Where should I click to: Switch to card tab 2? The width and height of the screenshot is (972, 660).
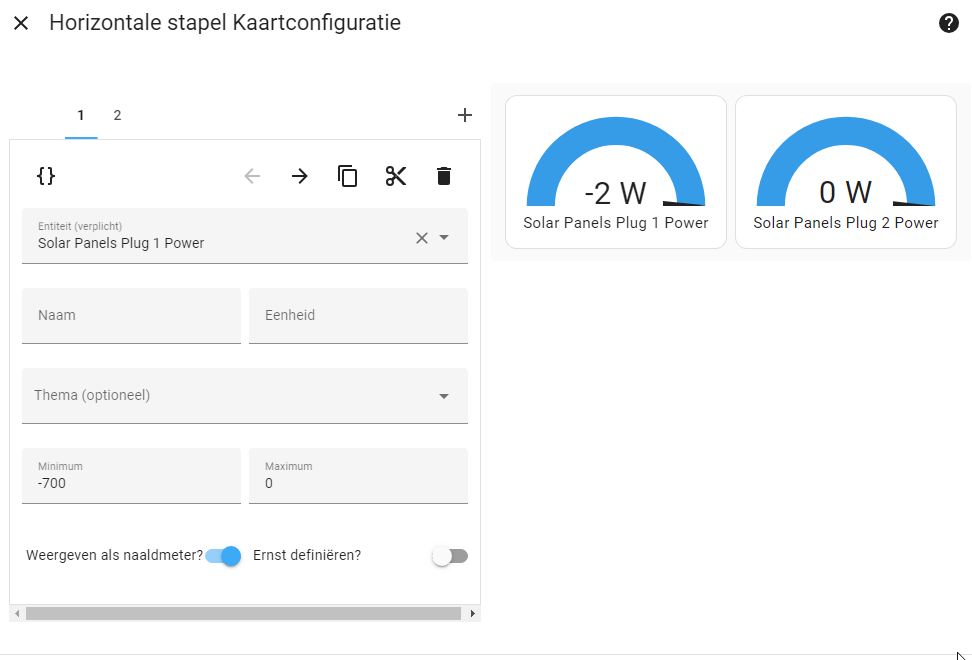point(117,115)
